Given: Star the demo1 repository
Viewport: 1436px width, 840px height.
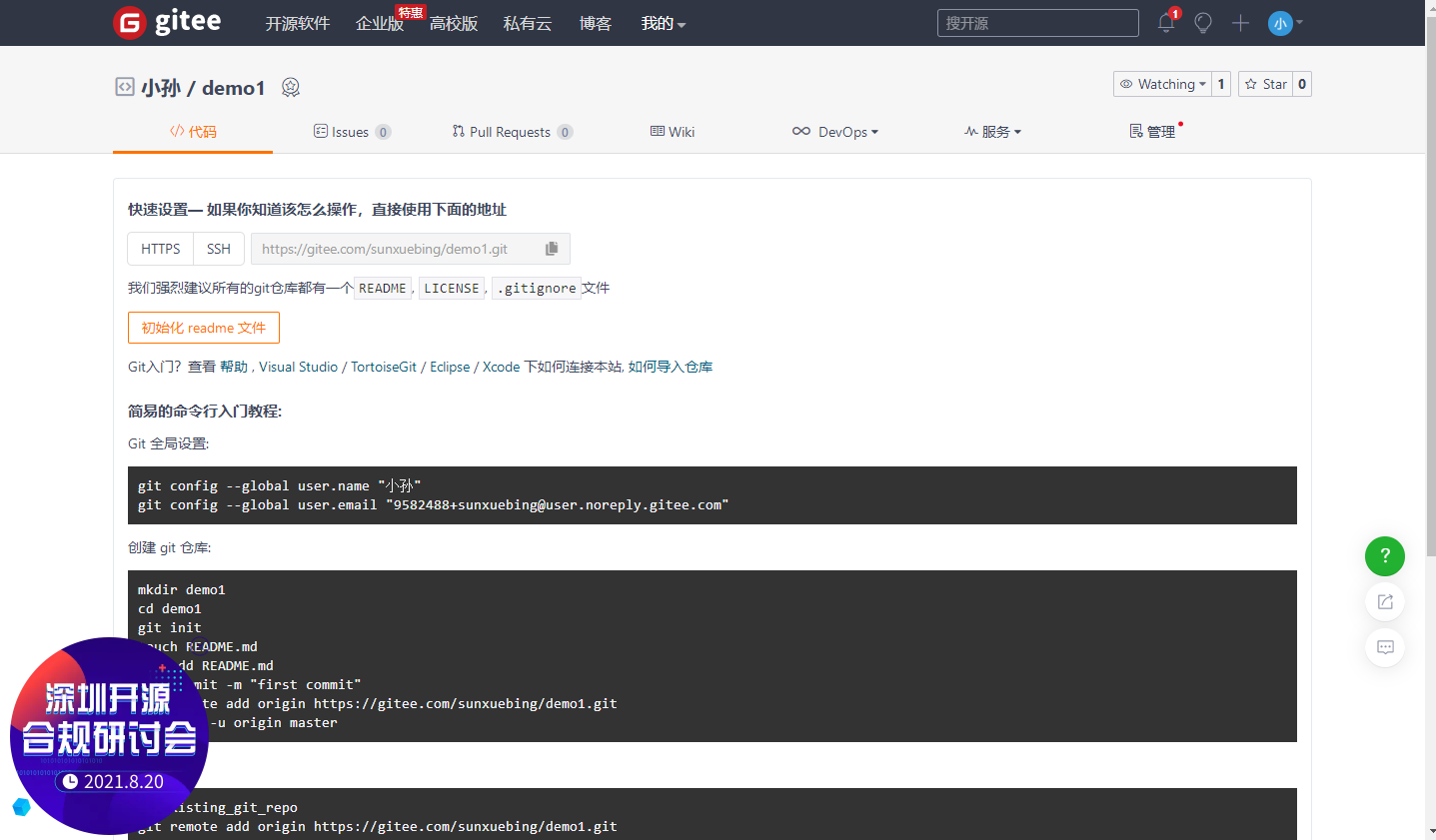Looking at the screenshot, I should pyautogui.click(x=1265, y=84).
